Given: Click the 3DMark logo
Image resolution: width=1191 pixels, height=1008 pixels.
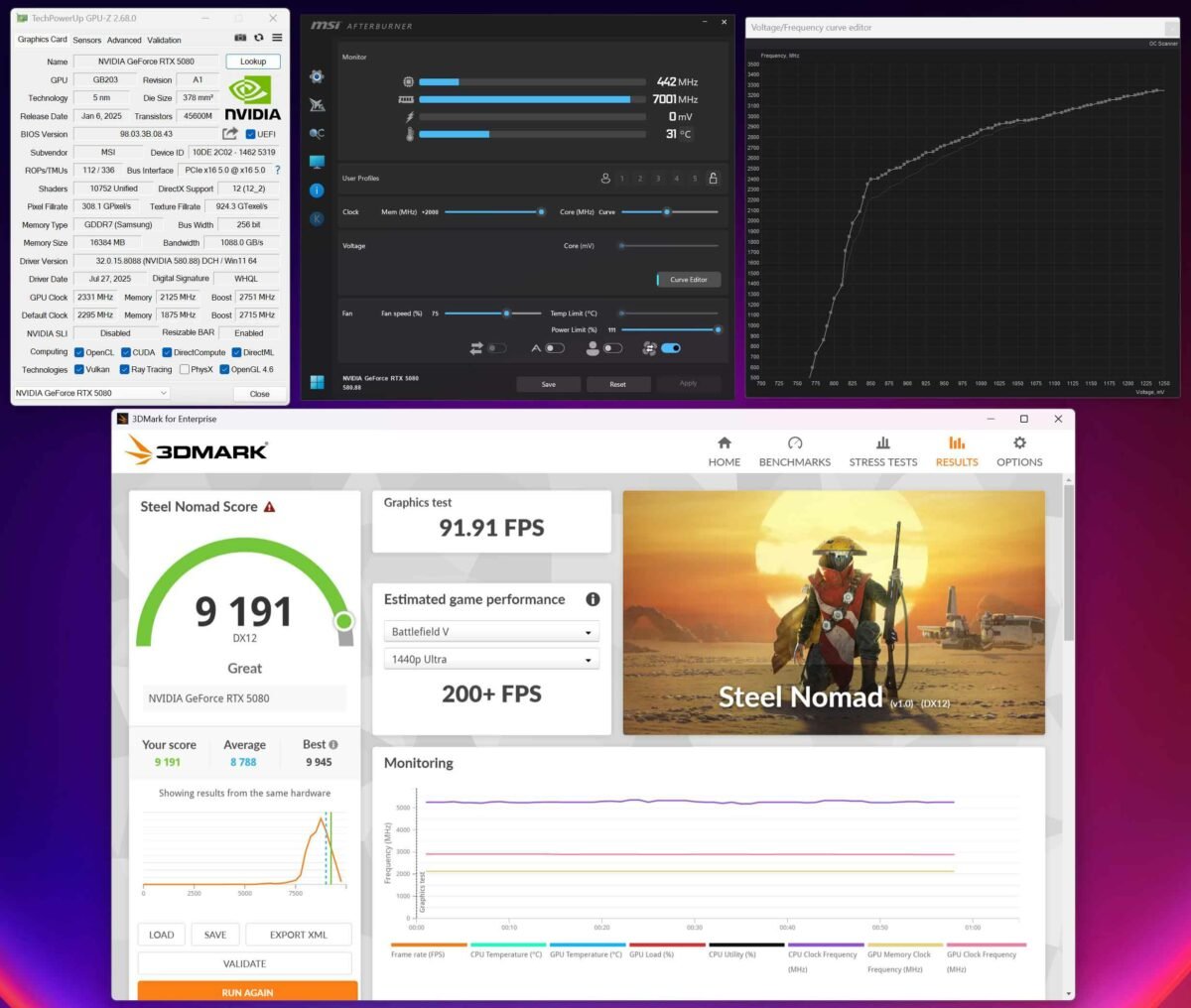Looking at the screenshot, I should coord(197,450).
